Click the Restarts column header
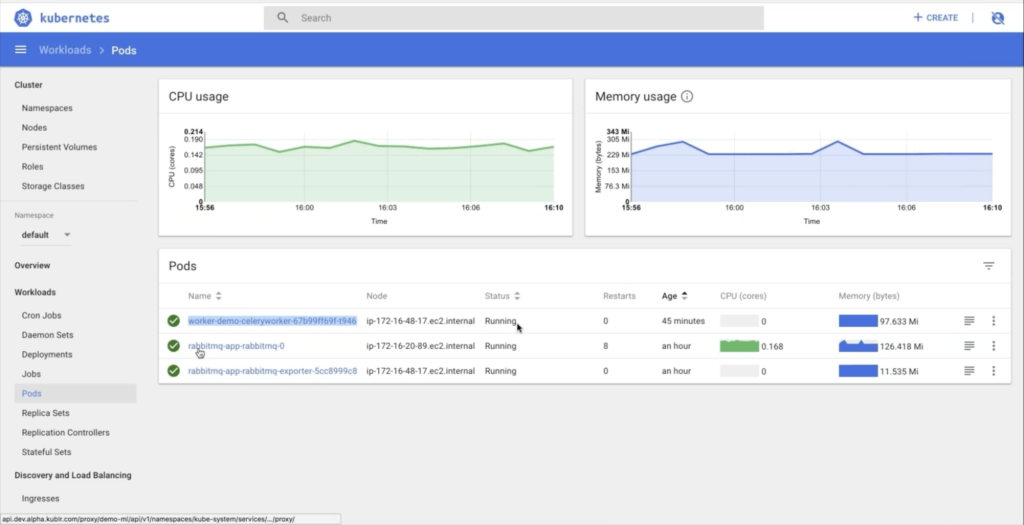The image size is (1024, 525). coord(619,296)
